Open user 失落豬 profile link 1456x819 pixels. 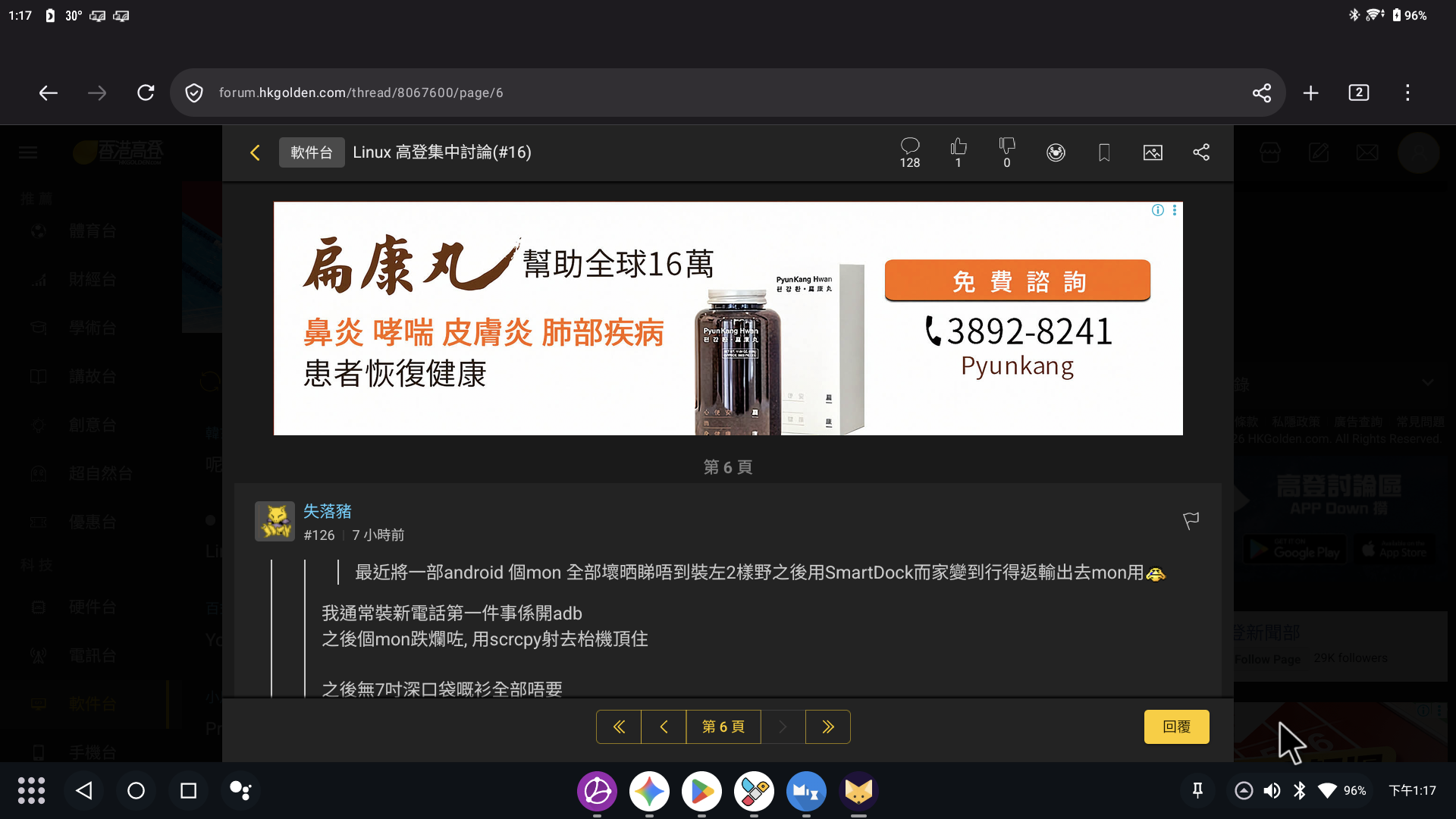pyautogui.click(x=328, y=511)
